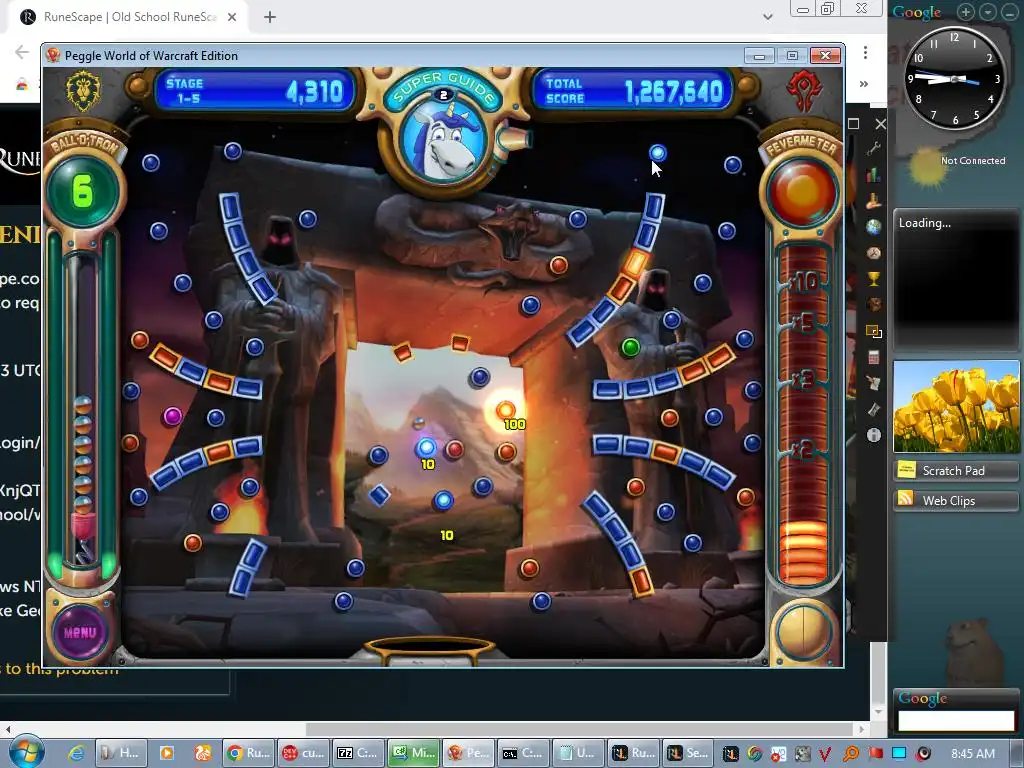The width and height of the screenshot is (1024, 768).
Task: Click the unicorn Super Guide character portrait
Action: pyautogui.click(x=443, y=141)
